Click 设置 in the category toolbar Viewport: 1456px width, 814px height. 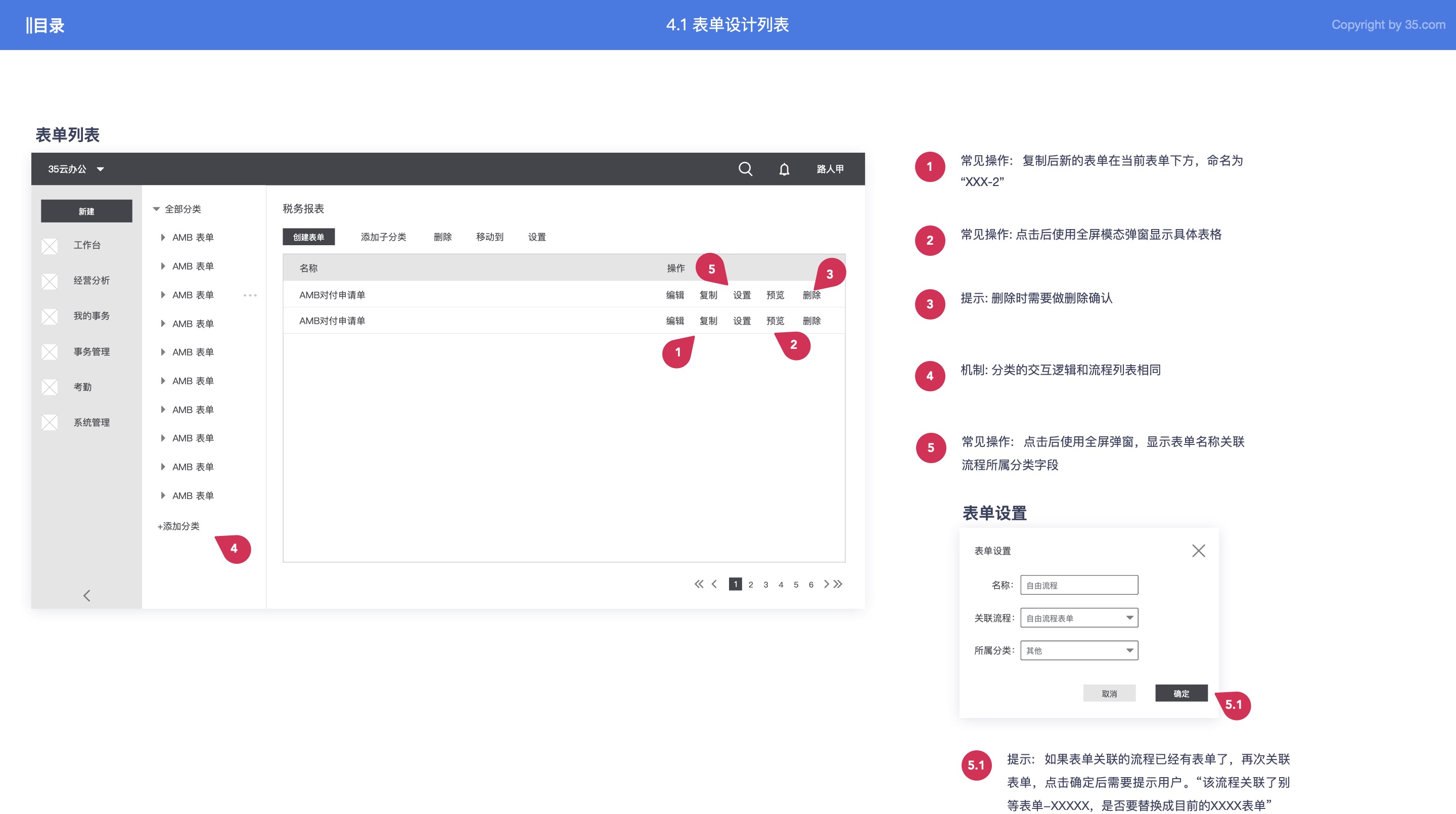[x=537, y=237]
